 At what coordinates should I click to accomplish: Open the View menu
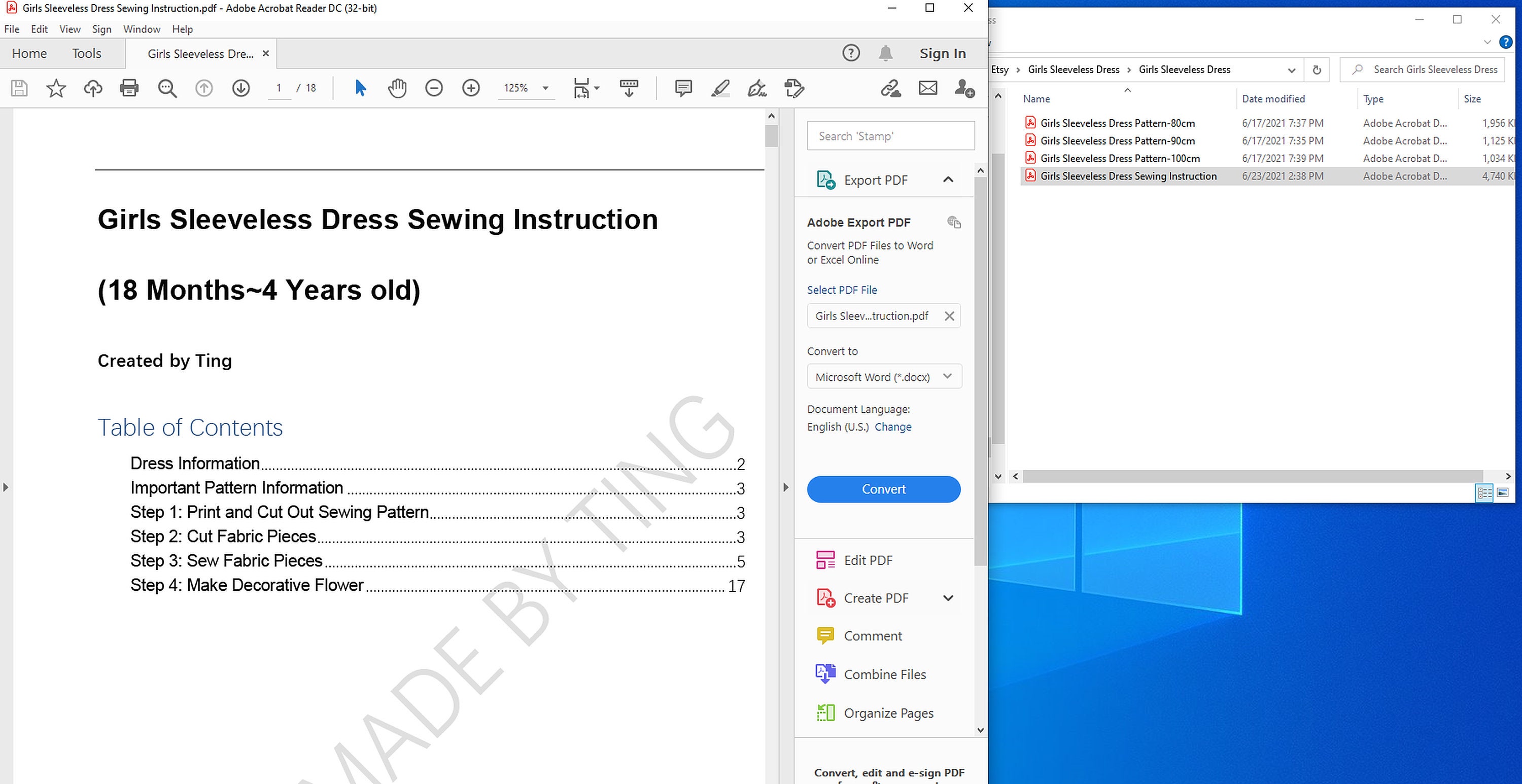(x=70, y=29)
